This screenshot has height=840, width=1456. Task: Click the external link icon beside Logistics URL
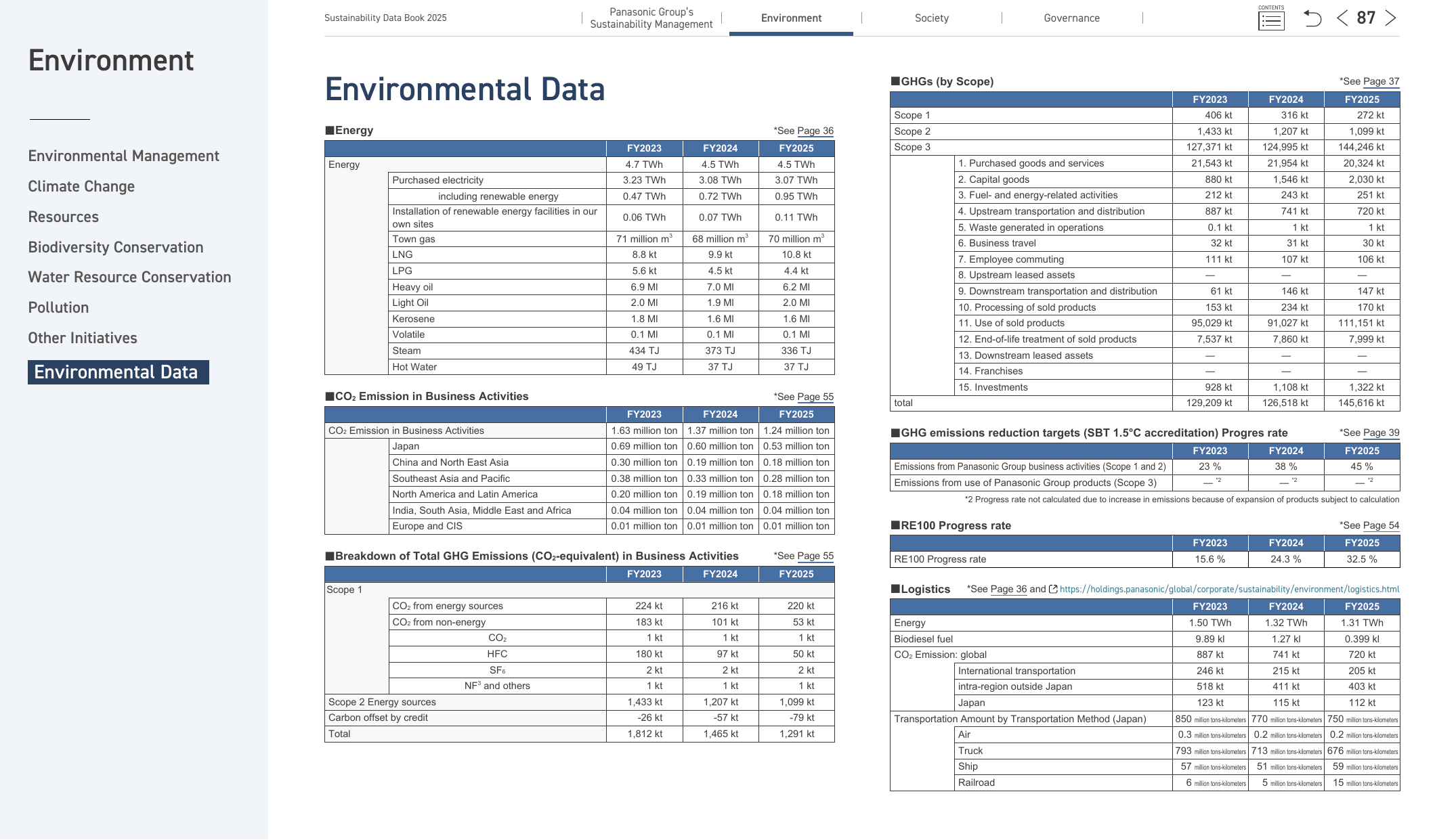(x=1053, y=589)
